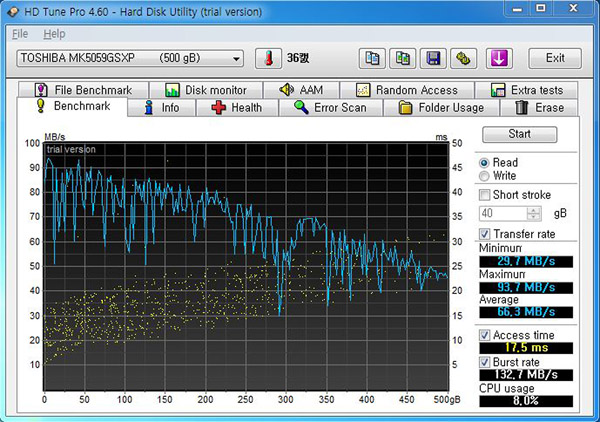This screenshot has height=422, width=600.
Task: Click the Random Access tab icon
Action: click(x=363, y=90)
